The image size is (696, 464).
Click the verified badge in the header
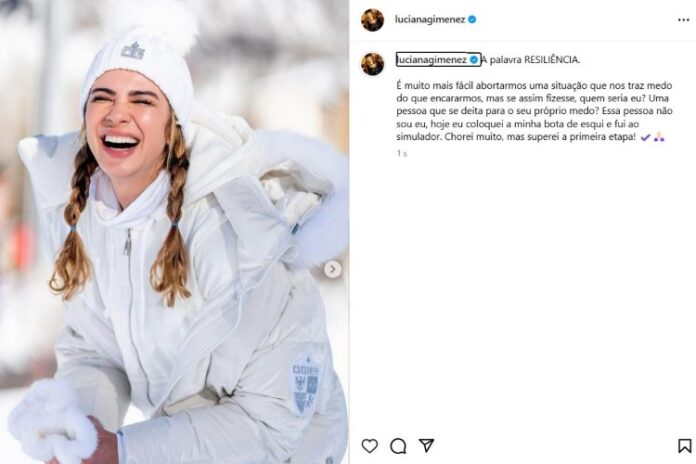click(472, 19)
